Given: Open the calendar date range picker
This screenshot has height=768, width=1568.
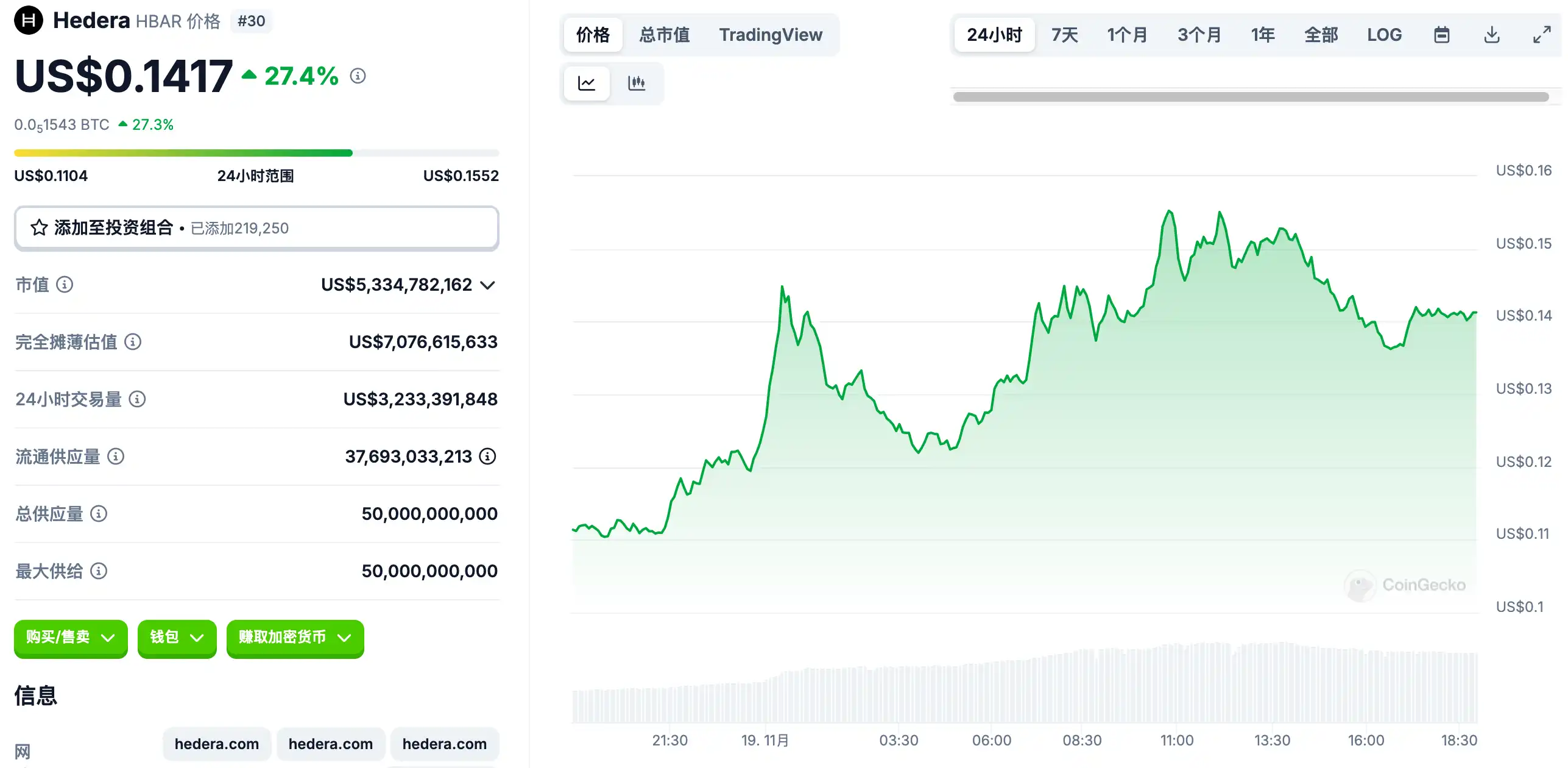Looking at the screenshot, I should [x=1441, y=35].
